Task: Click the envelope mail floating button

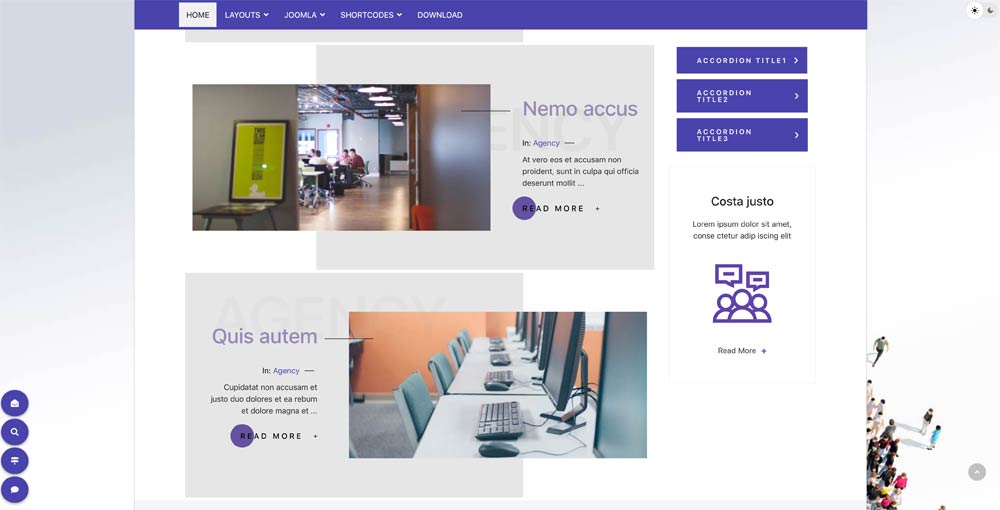Action: click(15, 404)
